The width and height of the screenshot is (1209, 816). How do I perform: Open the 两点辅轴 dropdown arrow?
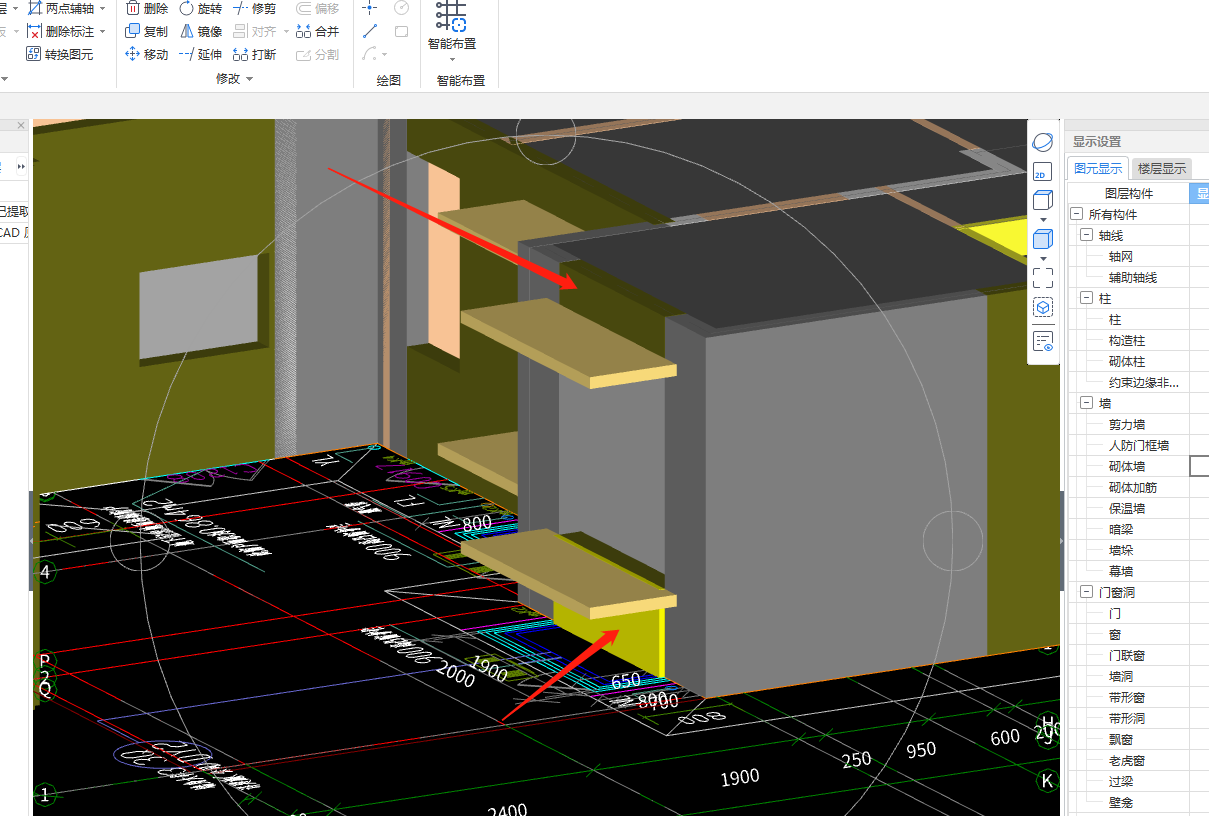(x=102, y=8)
